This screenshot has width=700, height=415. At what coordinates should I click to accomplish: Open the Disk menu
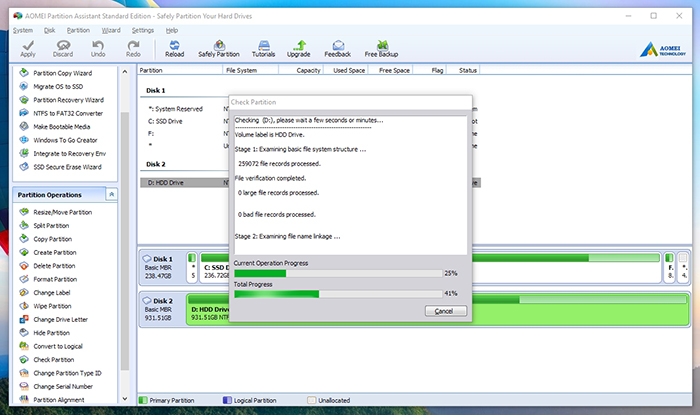tap(50, 30)
